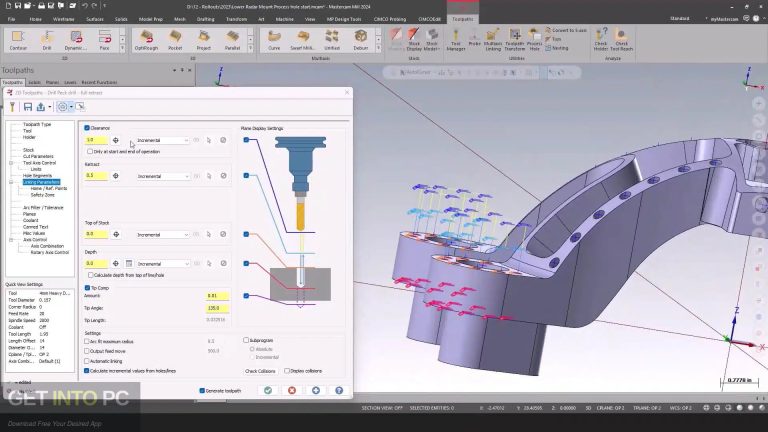Toggle Calculate incremental values from holes/lines
768x432 pixels.
87,371
